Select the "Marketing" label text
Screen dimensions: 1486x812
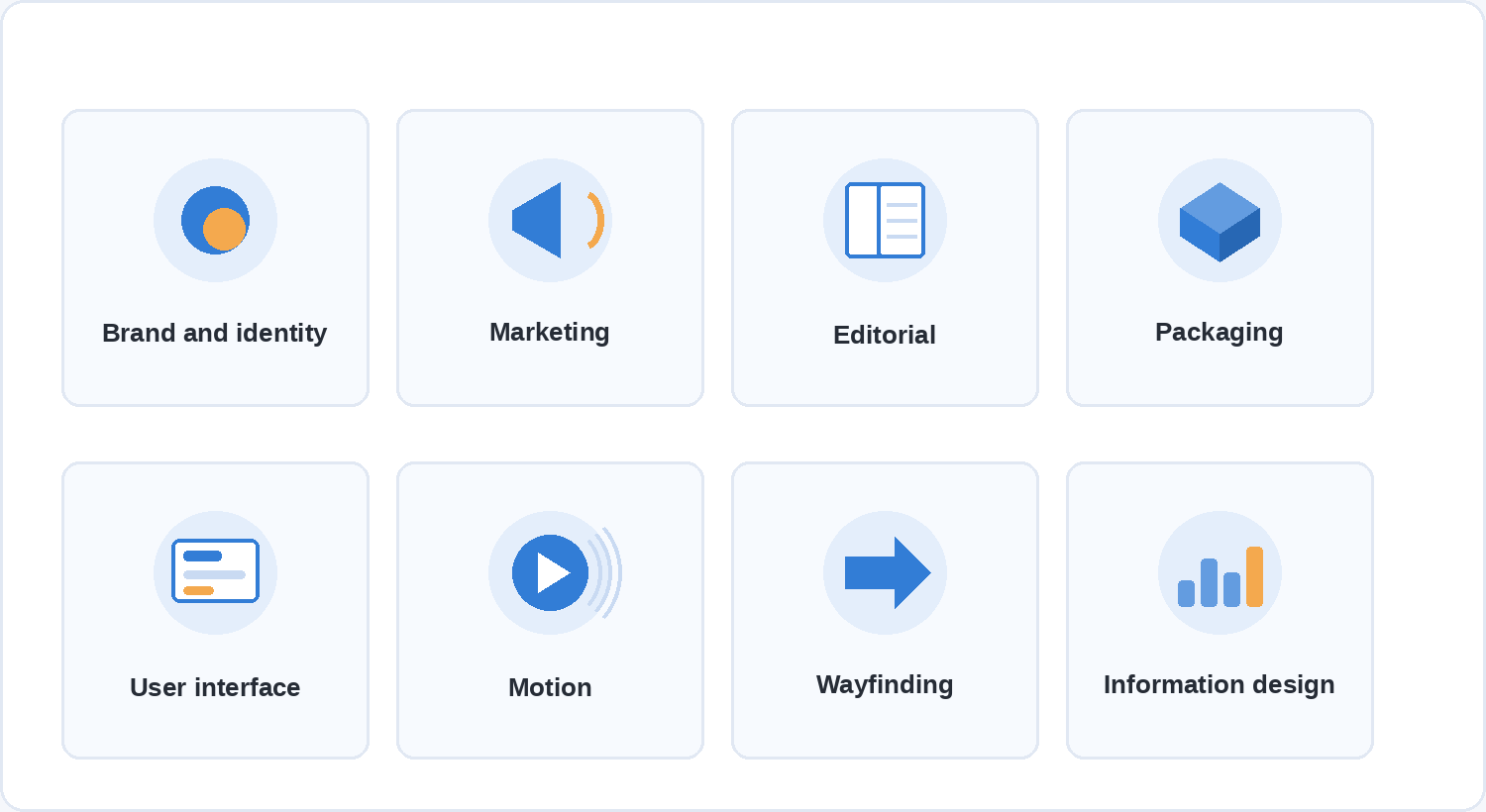[x=550, y=332]
